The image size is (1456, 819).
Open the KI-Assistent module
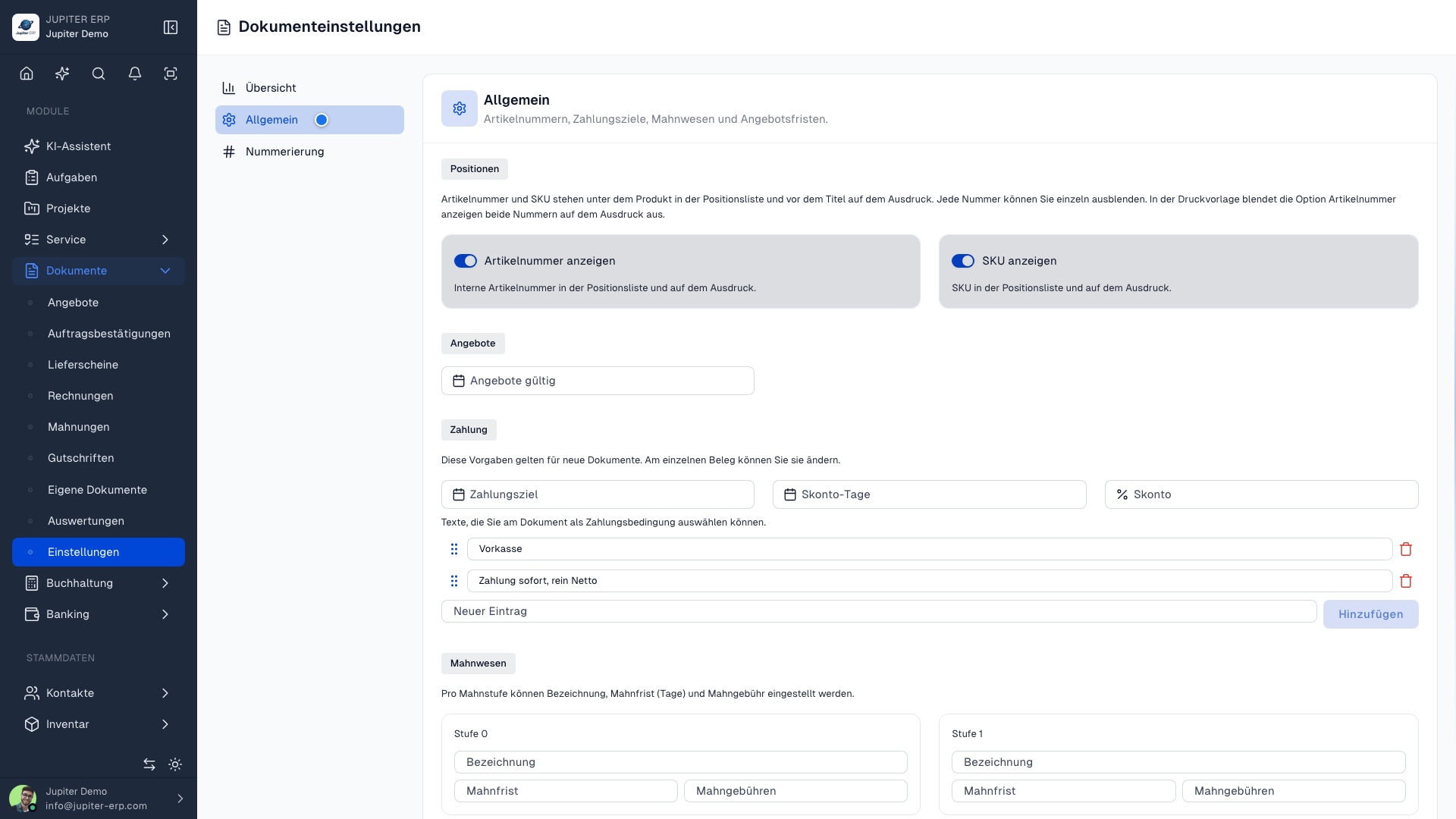point(99,146)
